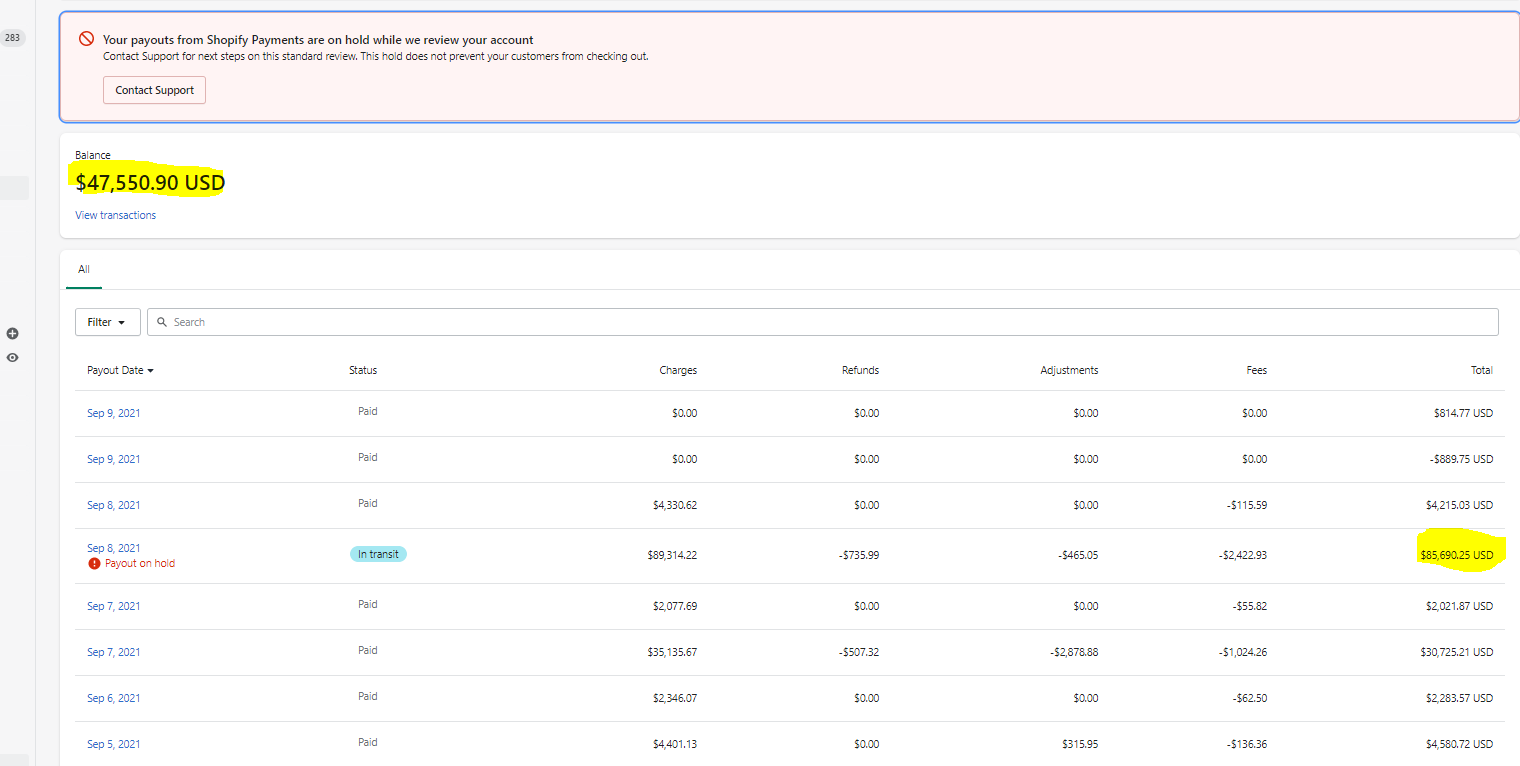Click the In transit status badge
The height and width of the screenshot is (766, 1520).
point(378,554)
